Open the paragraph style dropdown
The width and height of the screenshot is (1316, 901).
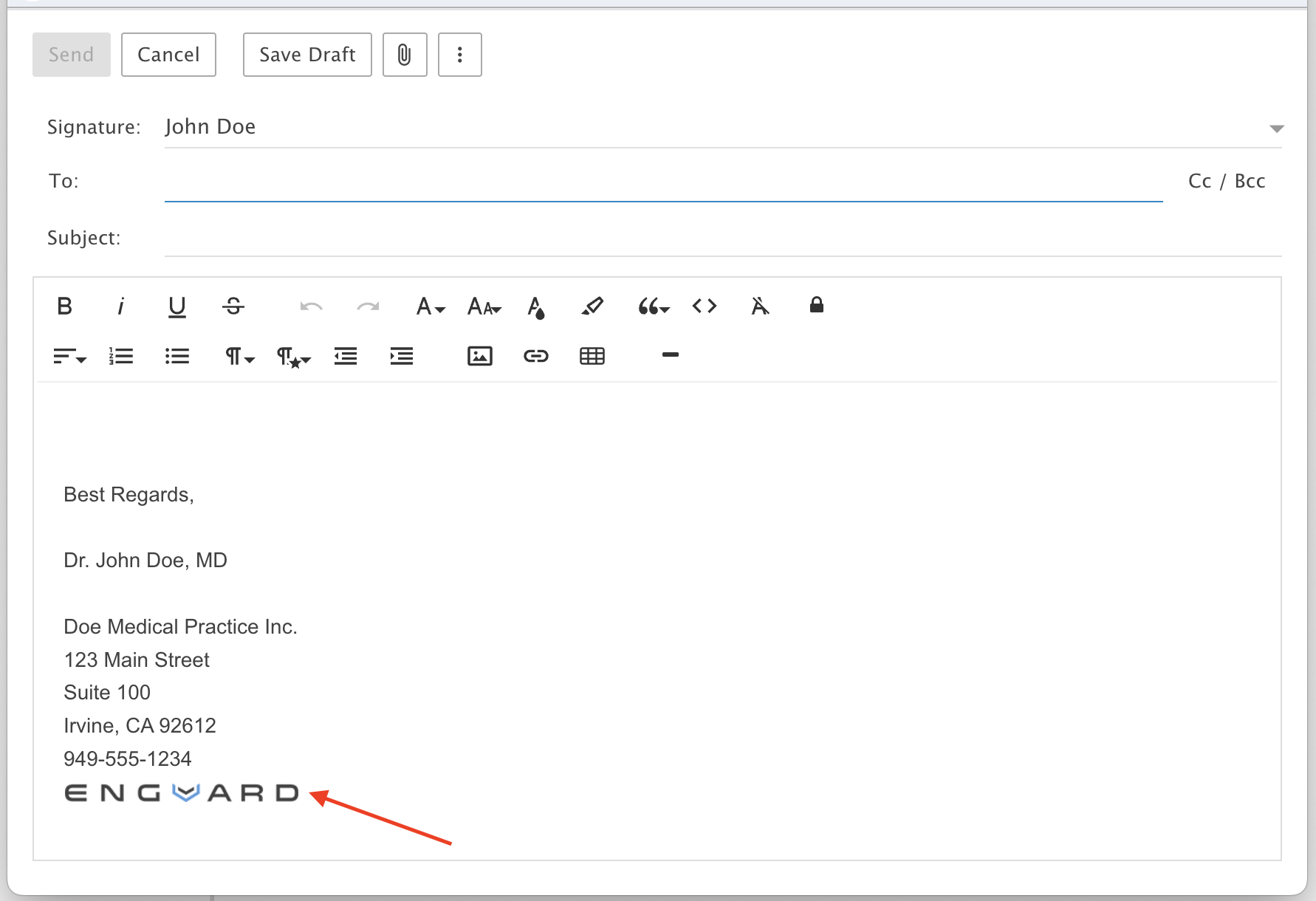coord(293,357)
